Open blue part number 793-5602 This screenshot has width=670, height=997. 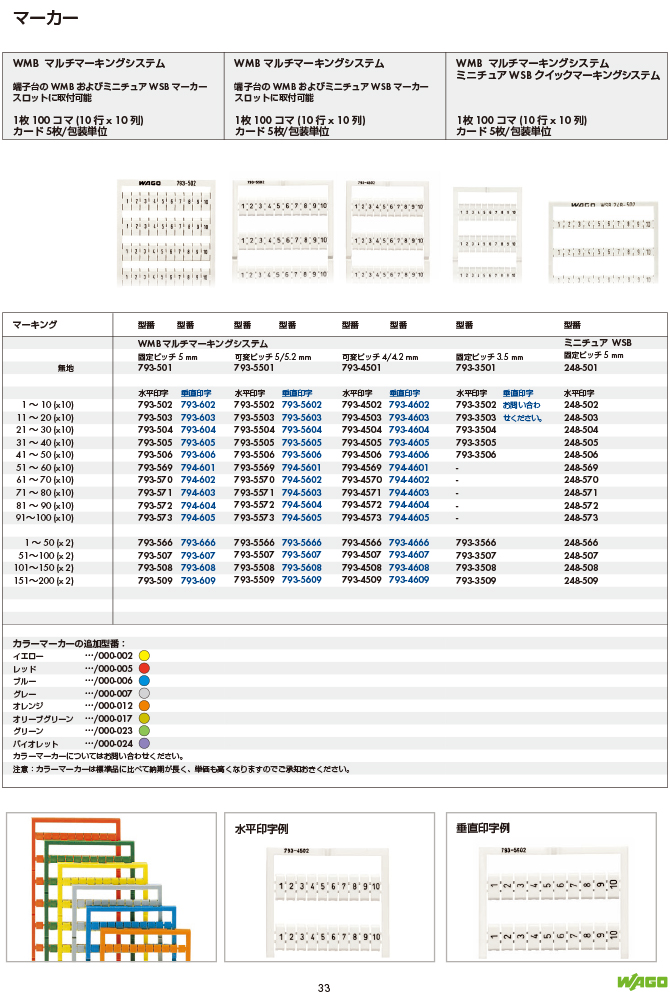pos(301,404)
